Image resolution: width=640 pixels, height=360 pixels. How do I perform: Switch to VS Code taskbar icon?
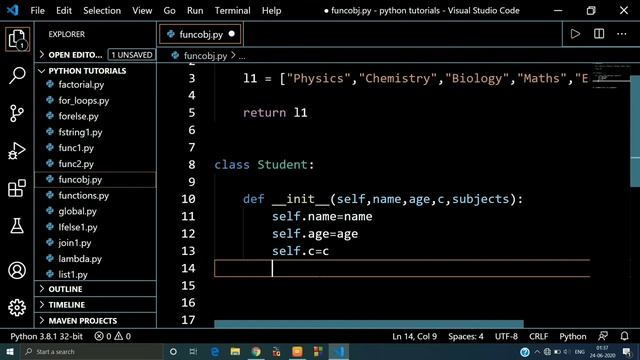(x=339, y=351)
